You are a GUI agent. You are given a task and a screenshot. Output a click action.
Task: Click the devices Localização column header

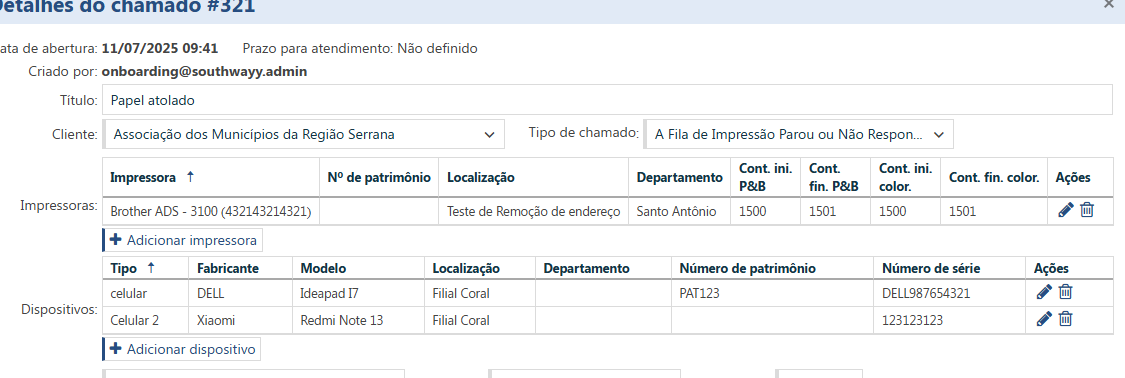pos(480,268)
